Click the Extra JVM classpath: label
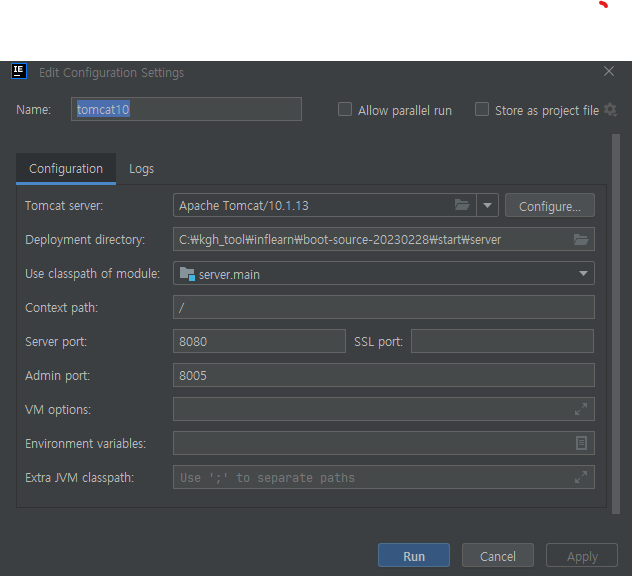 pos(79,478)
